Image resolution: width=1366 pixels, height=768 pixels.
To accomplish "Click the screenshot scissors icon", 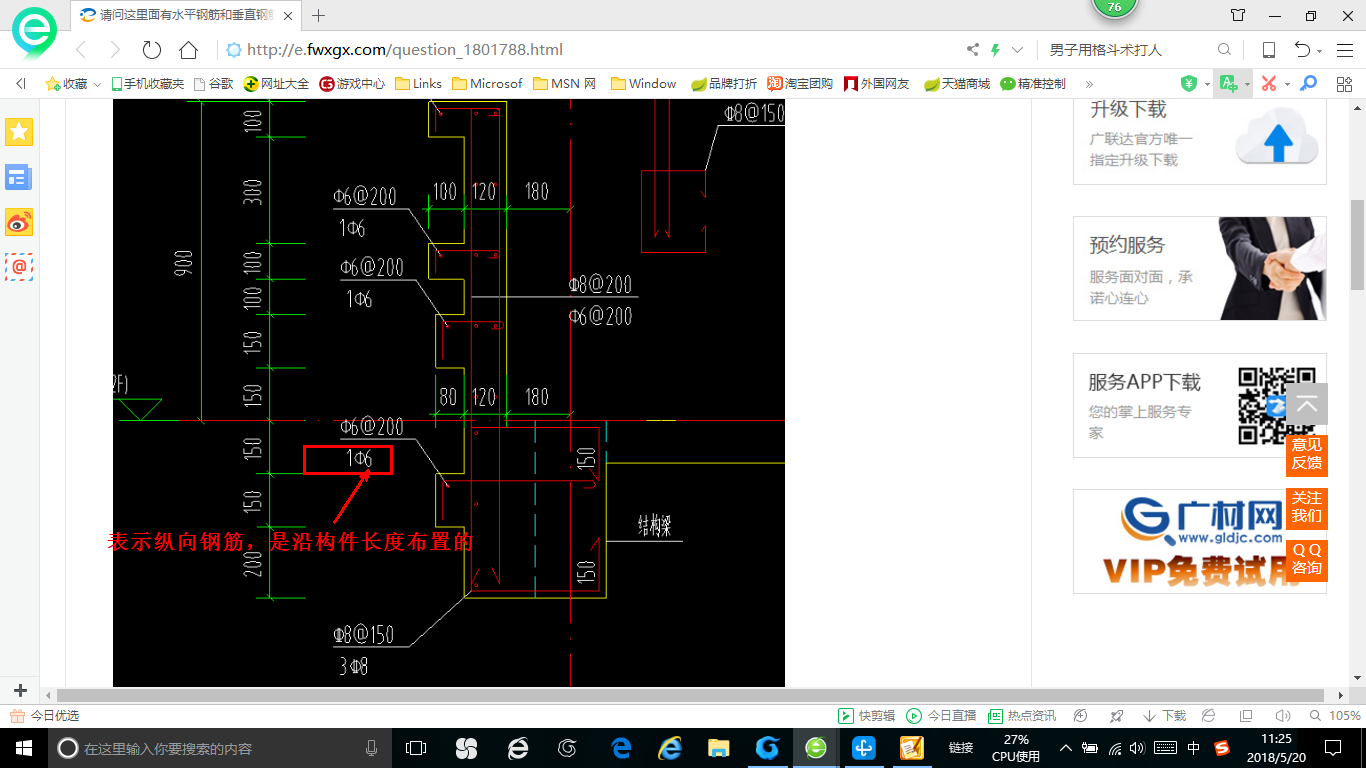I will [x=1269, y=84].
